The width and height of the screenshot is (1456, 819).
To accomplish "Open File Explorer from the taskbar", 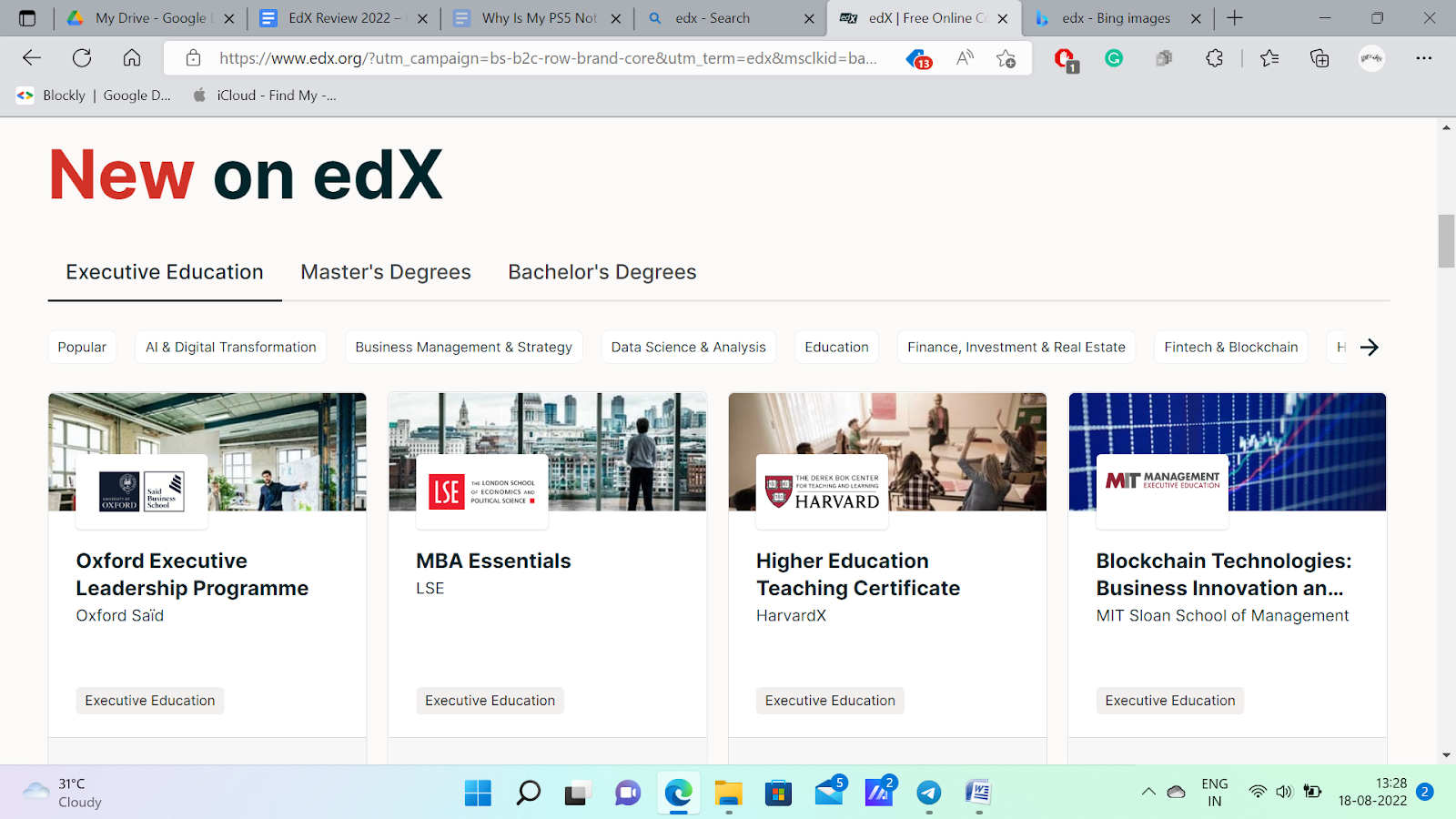I will (x=728, y=793).
